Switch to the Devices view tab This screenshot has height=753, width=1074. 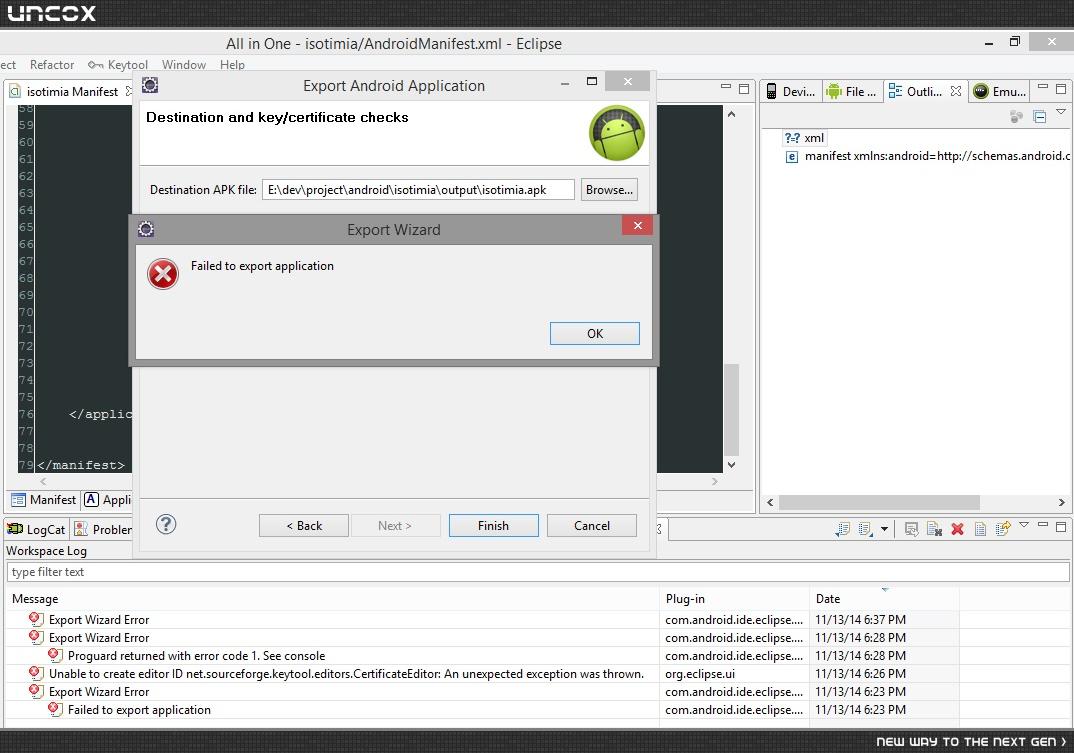pyautogui.click(x=790, y=91)
